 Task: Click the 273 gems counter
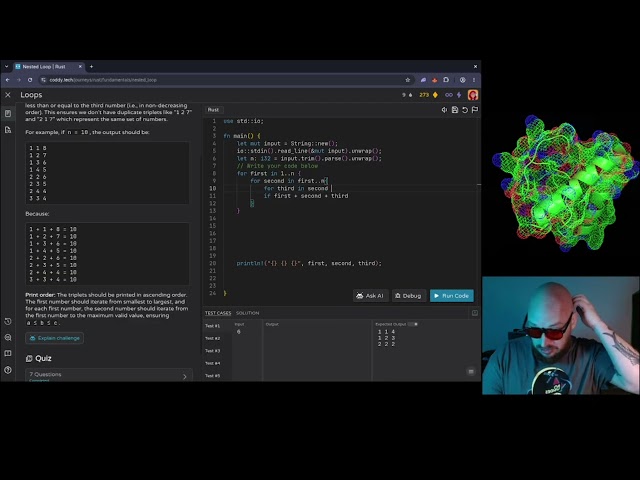tap(429, 95)
